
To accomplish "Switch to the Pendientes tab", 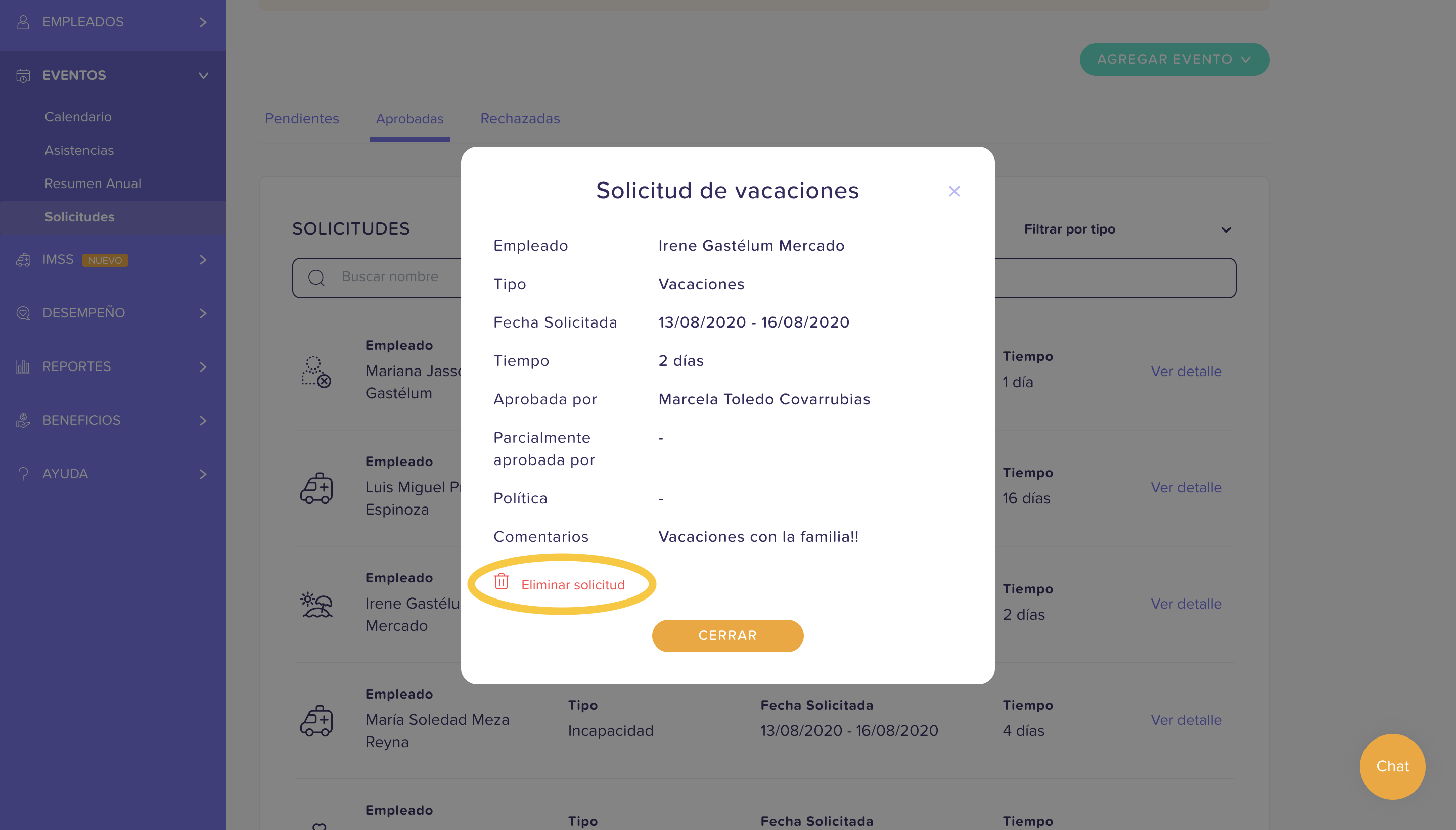I will point(302,119).
